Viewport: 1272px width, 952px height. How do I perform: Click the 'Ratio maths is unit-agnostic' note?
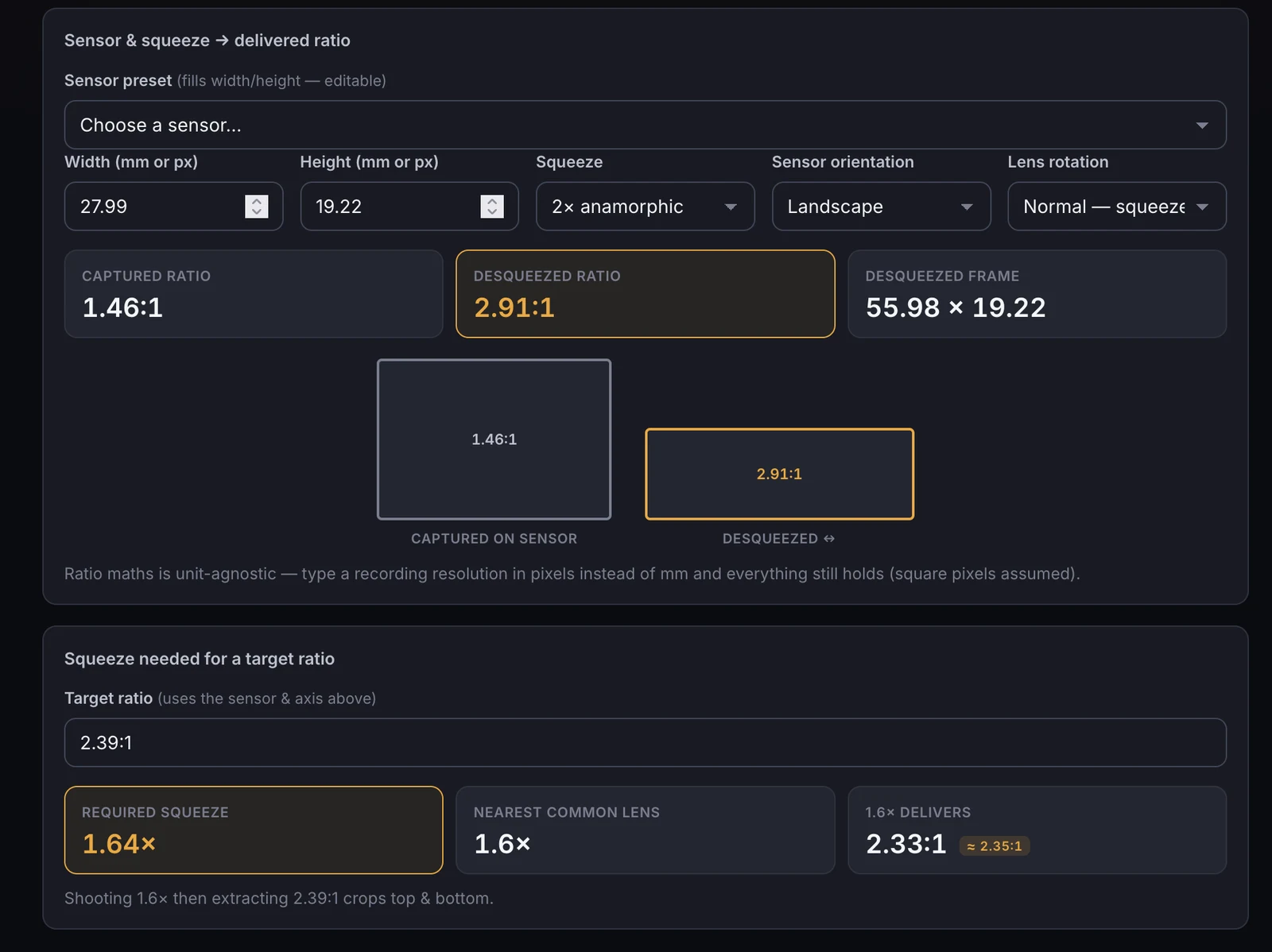tap(572, 574)
